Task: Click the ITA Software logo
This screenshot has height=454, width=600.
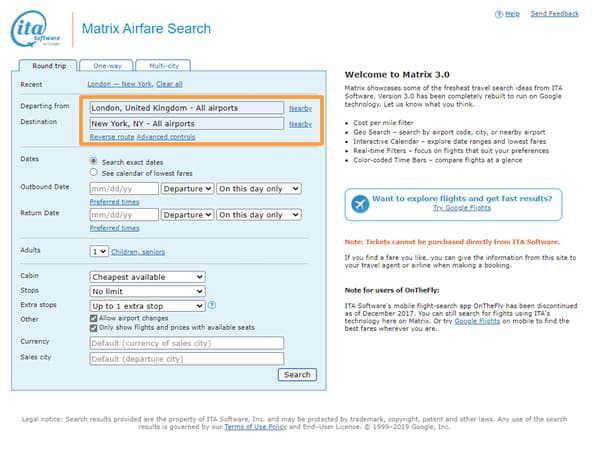Action: tap(35, 29)
